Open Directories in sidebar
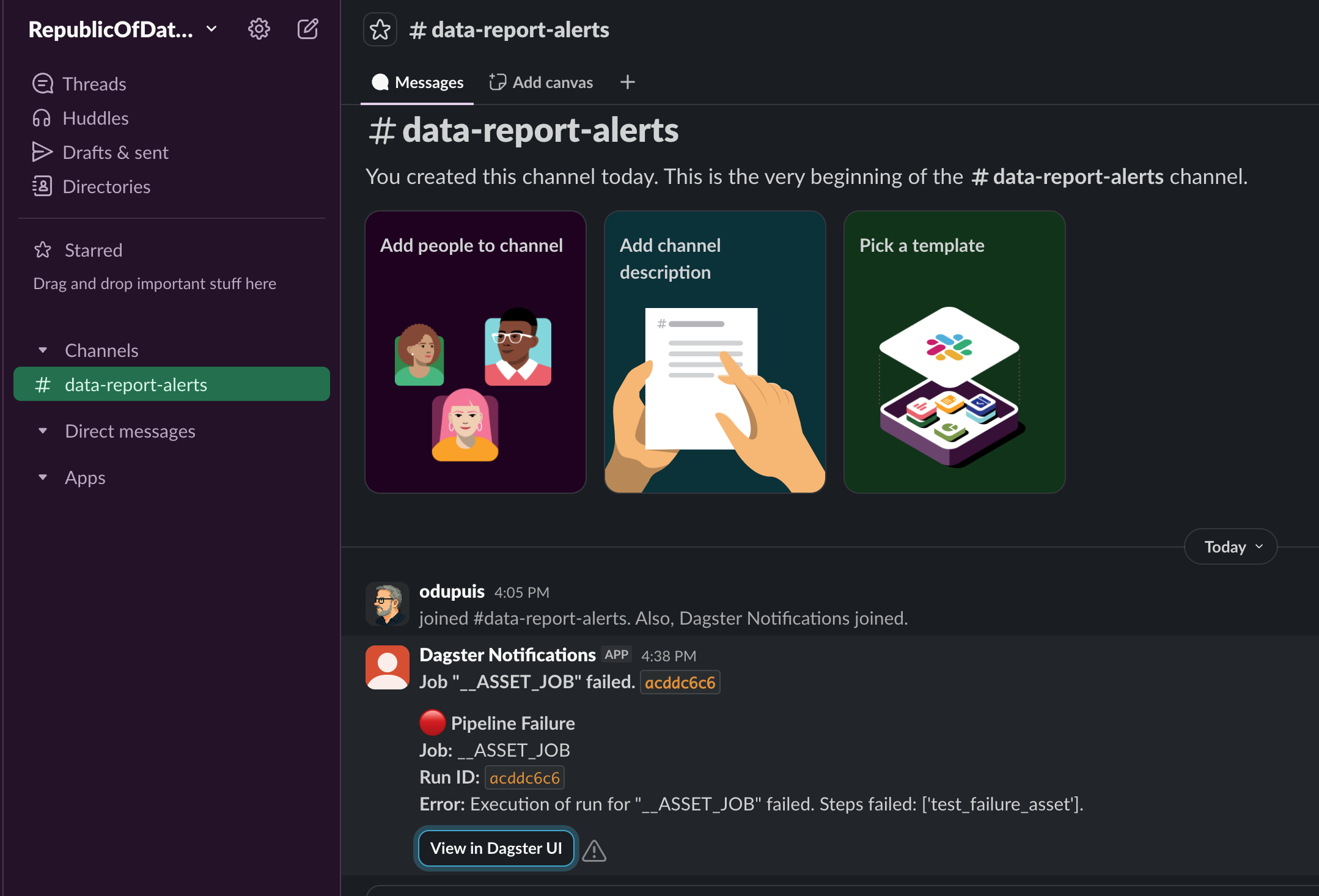This screenshot has height=896, width=1319. (x=106, y=186)
